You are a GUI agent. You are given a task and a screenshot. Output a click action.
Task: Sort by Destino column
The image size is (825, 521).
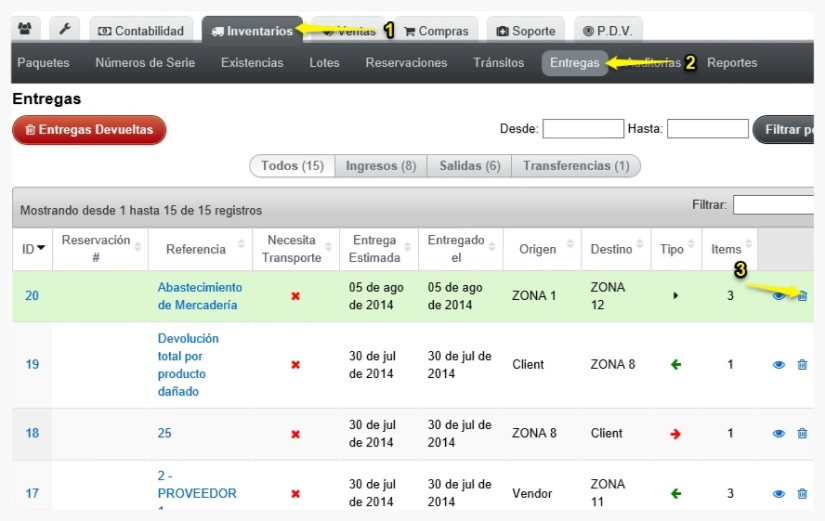pyautogui.click(x=616, y=249)
